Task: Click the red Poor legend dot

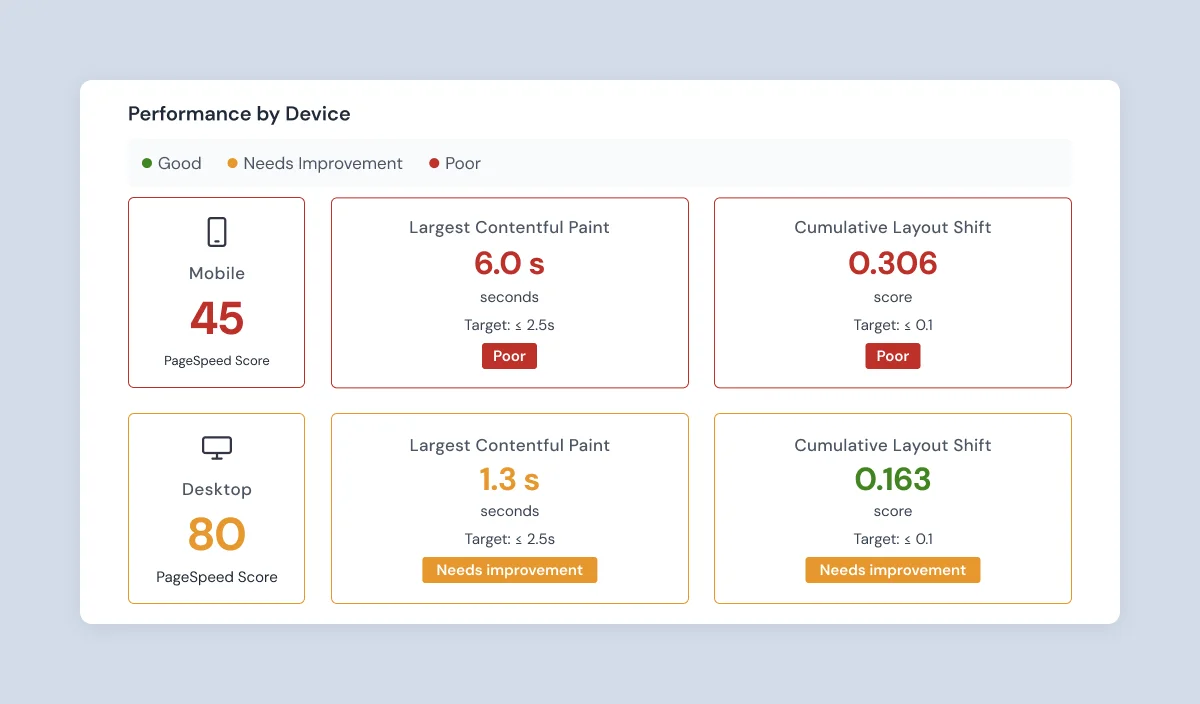Action: coord(434,162)
